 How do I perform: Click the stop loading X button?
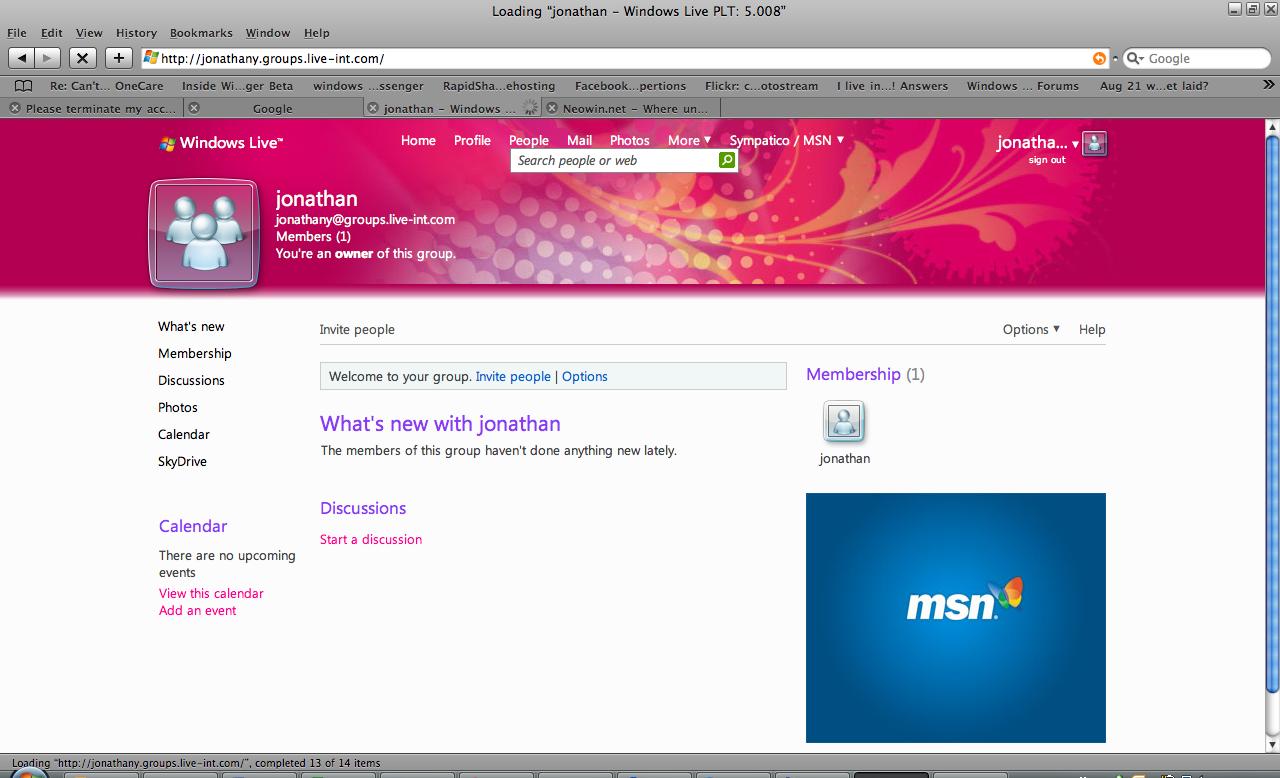coord(83,58)
